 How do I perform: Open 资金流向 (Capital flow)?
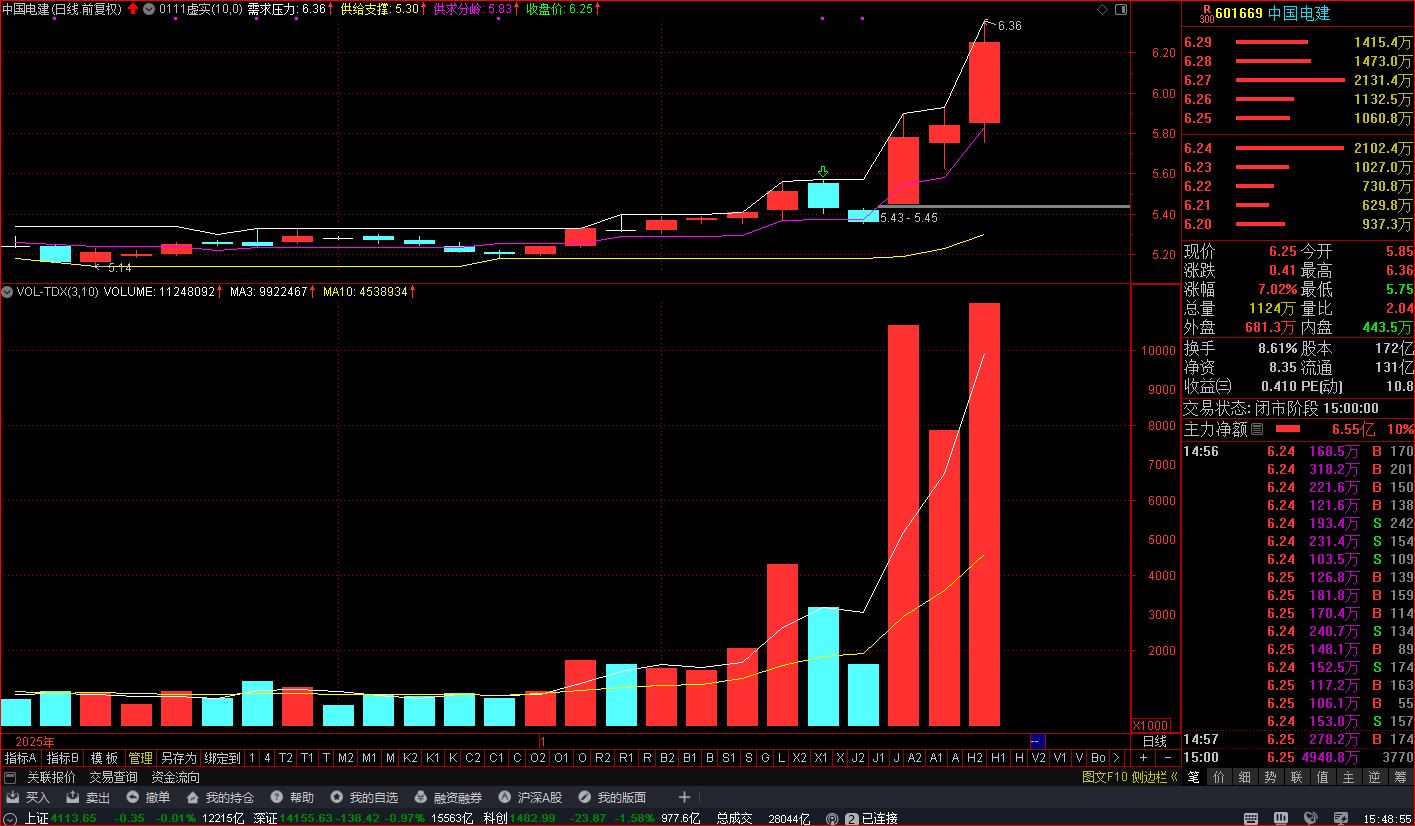(x=176, y=777)
